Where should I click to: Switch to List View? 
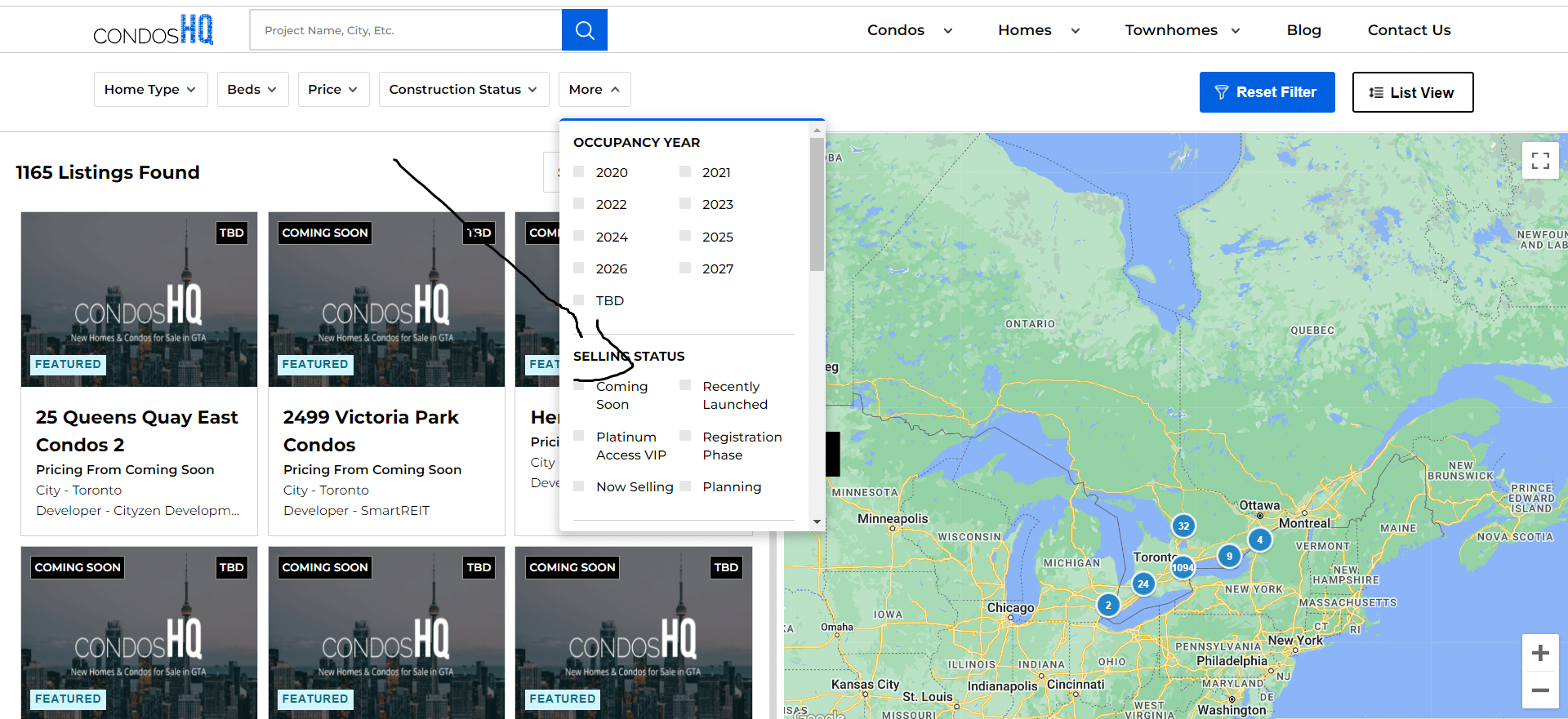(x=1412, y=92)
